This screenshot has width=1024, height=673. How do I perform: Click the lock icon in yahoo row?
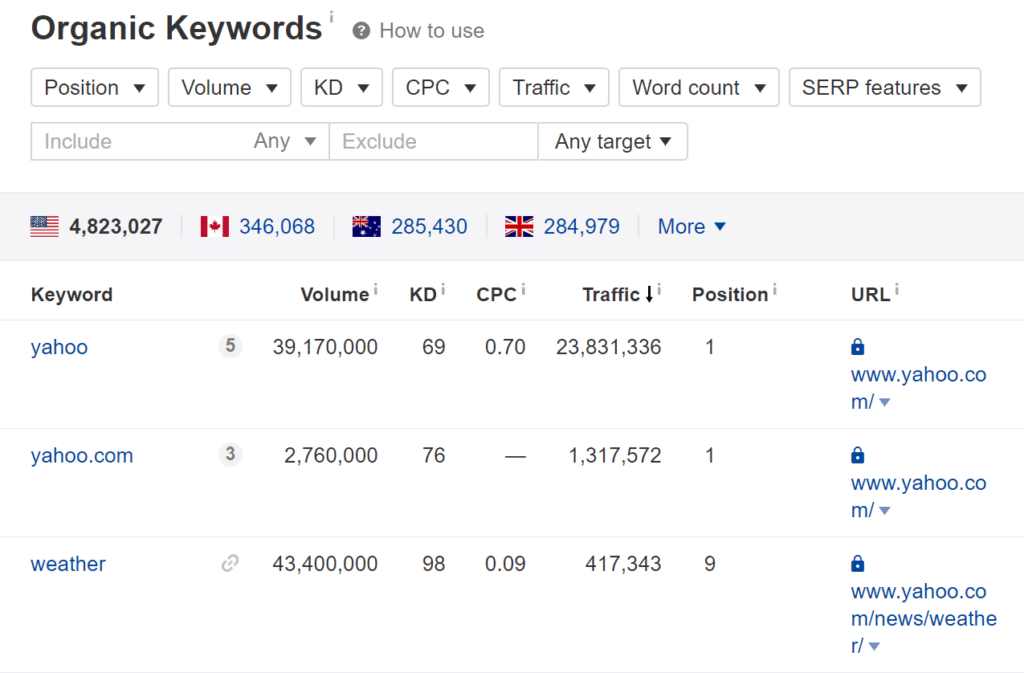coord(857,347)
